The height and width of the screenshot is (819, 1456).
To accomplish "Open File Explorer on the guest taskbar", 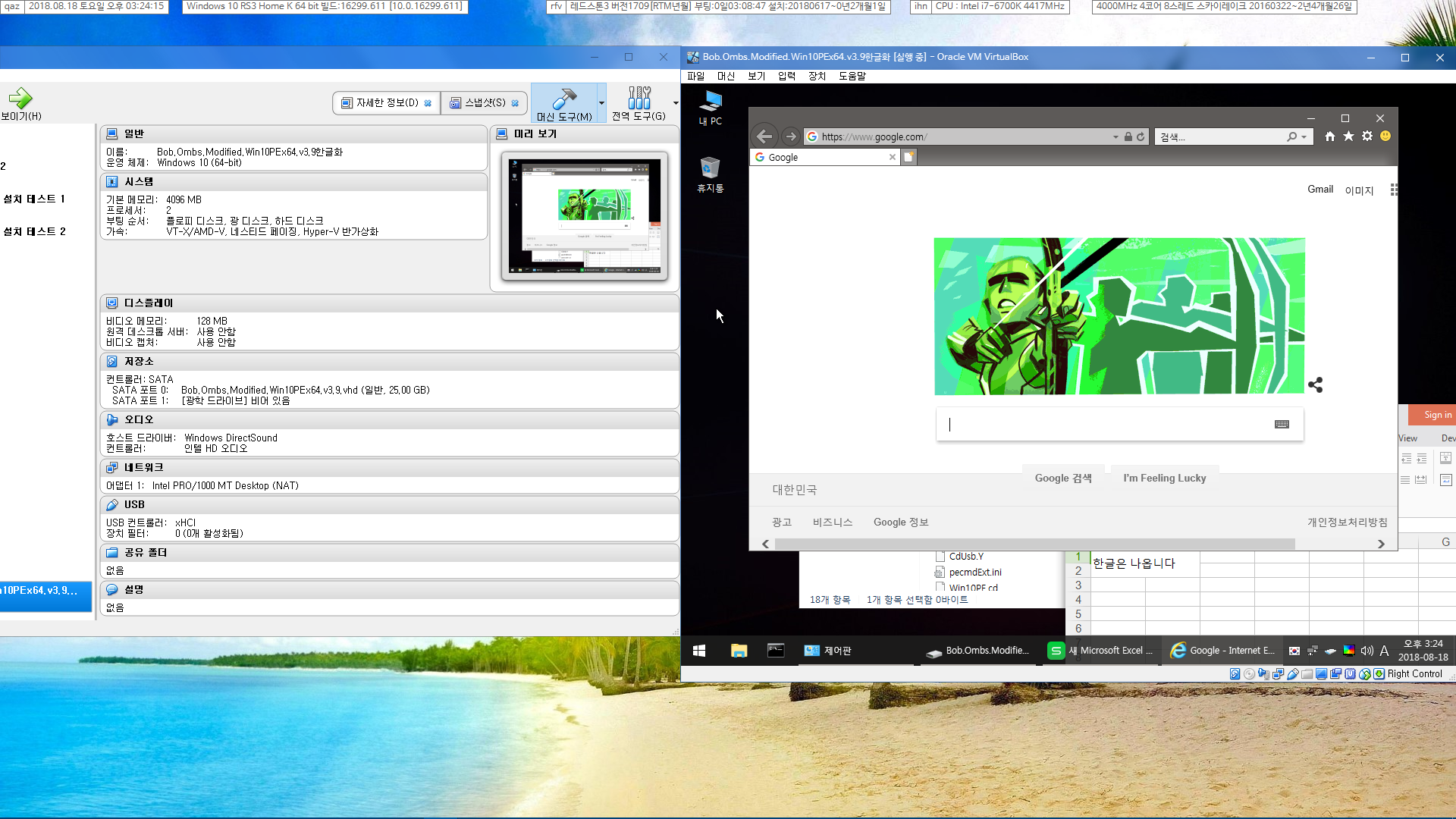I will [x=739, y=651].
